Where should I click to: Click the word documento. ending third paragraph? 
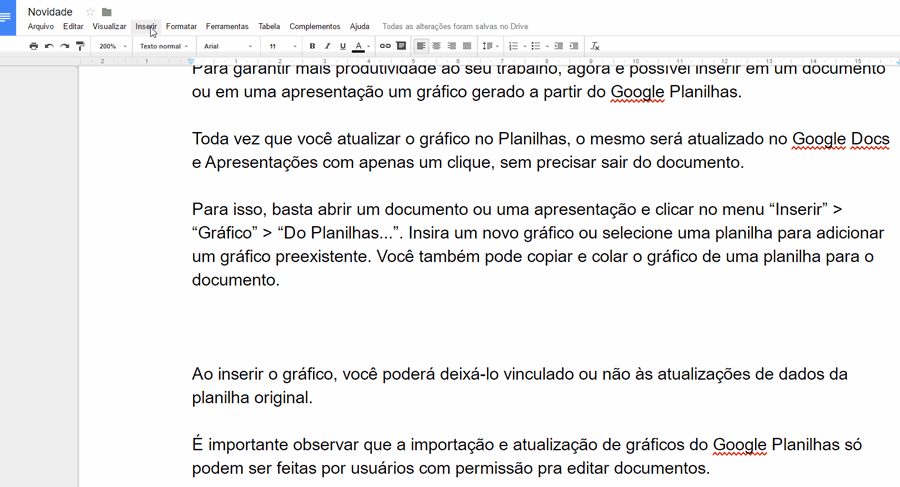pyautogui.click(x=235, y=280)
